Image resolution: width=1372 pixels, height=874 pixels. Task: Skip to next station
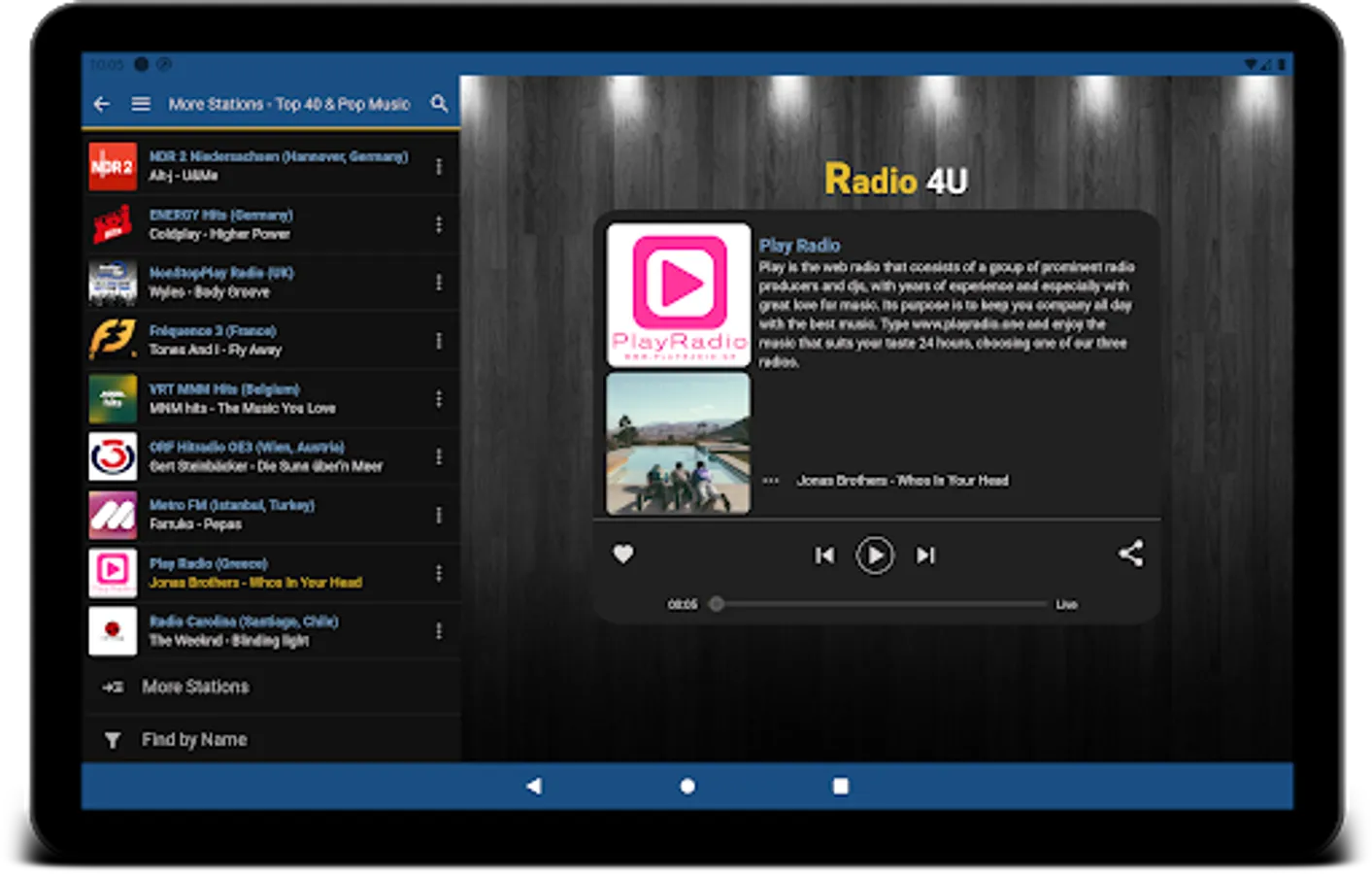tap(925, 555)
